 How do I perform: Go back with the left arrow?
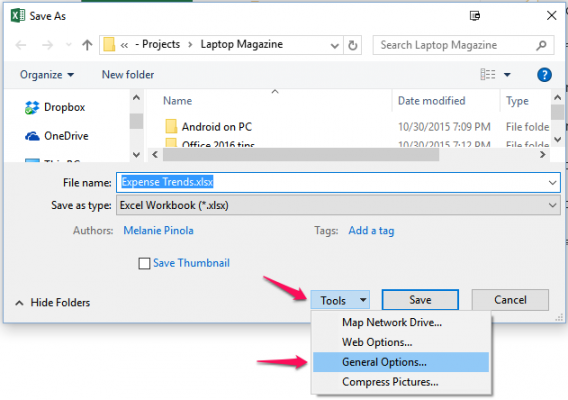(21, 45)
